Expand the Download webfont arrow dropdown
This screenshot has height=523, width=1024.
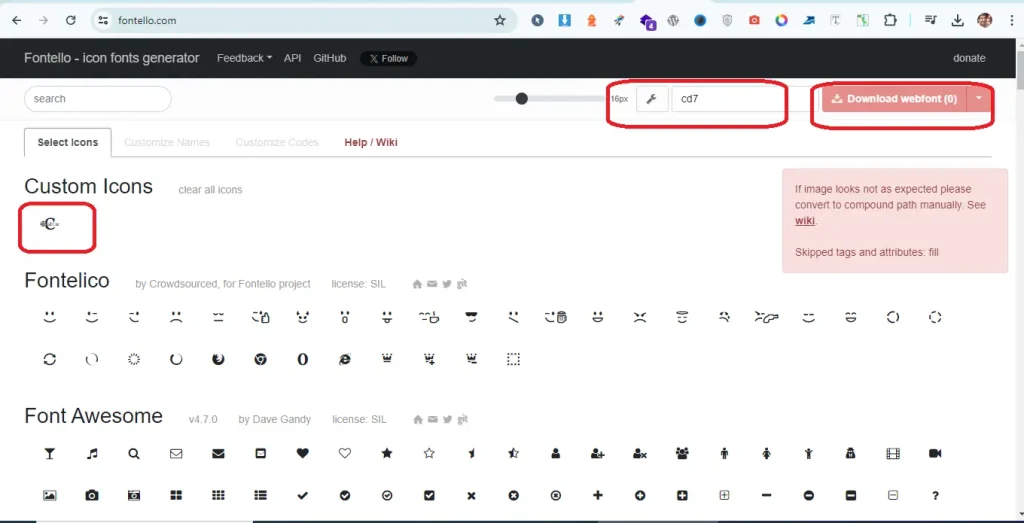coord(978,99)
